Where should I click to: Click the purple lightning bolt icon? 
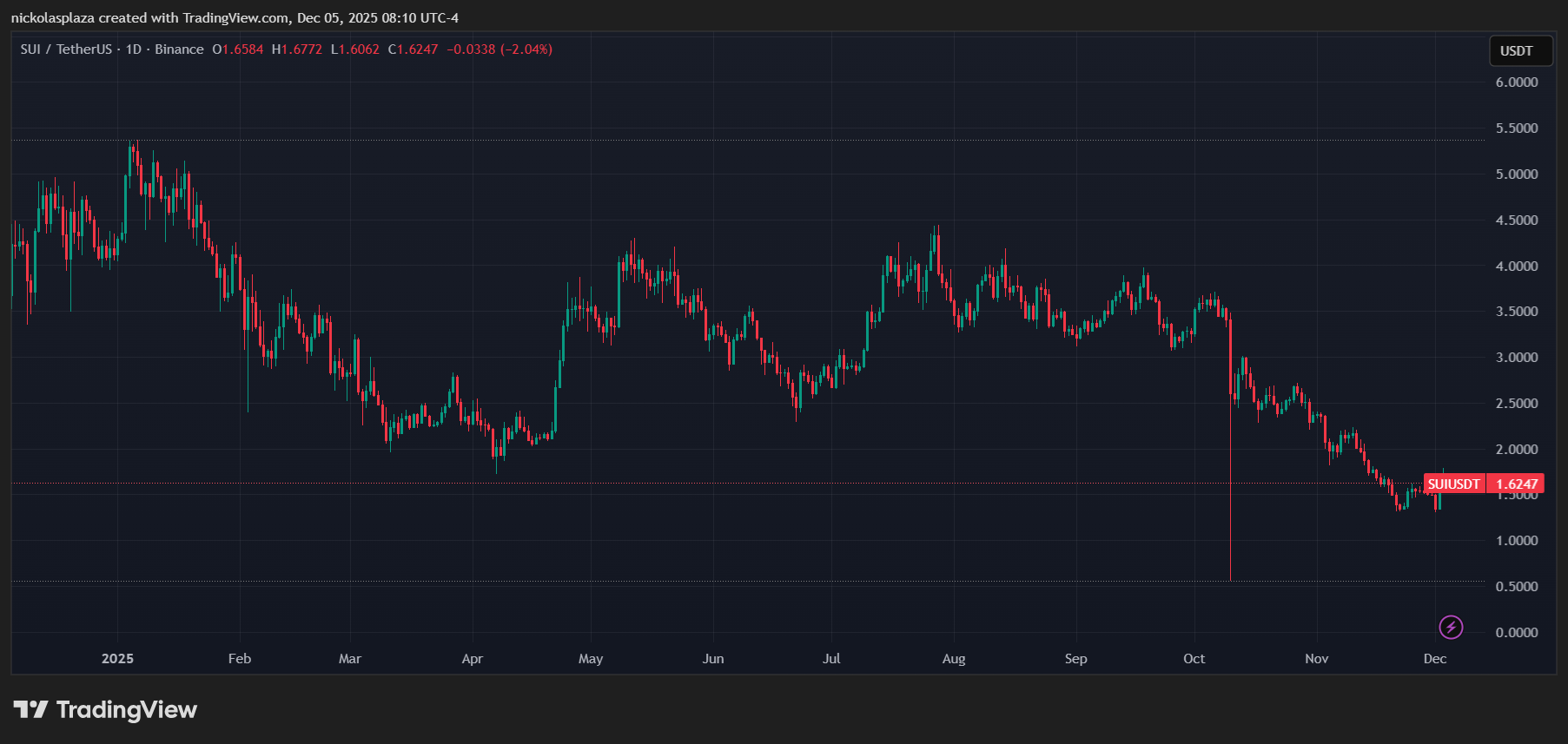[1451, 627]
